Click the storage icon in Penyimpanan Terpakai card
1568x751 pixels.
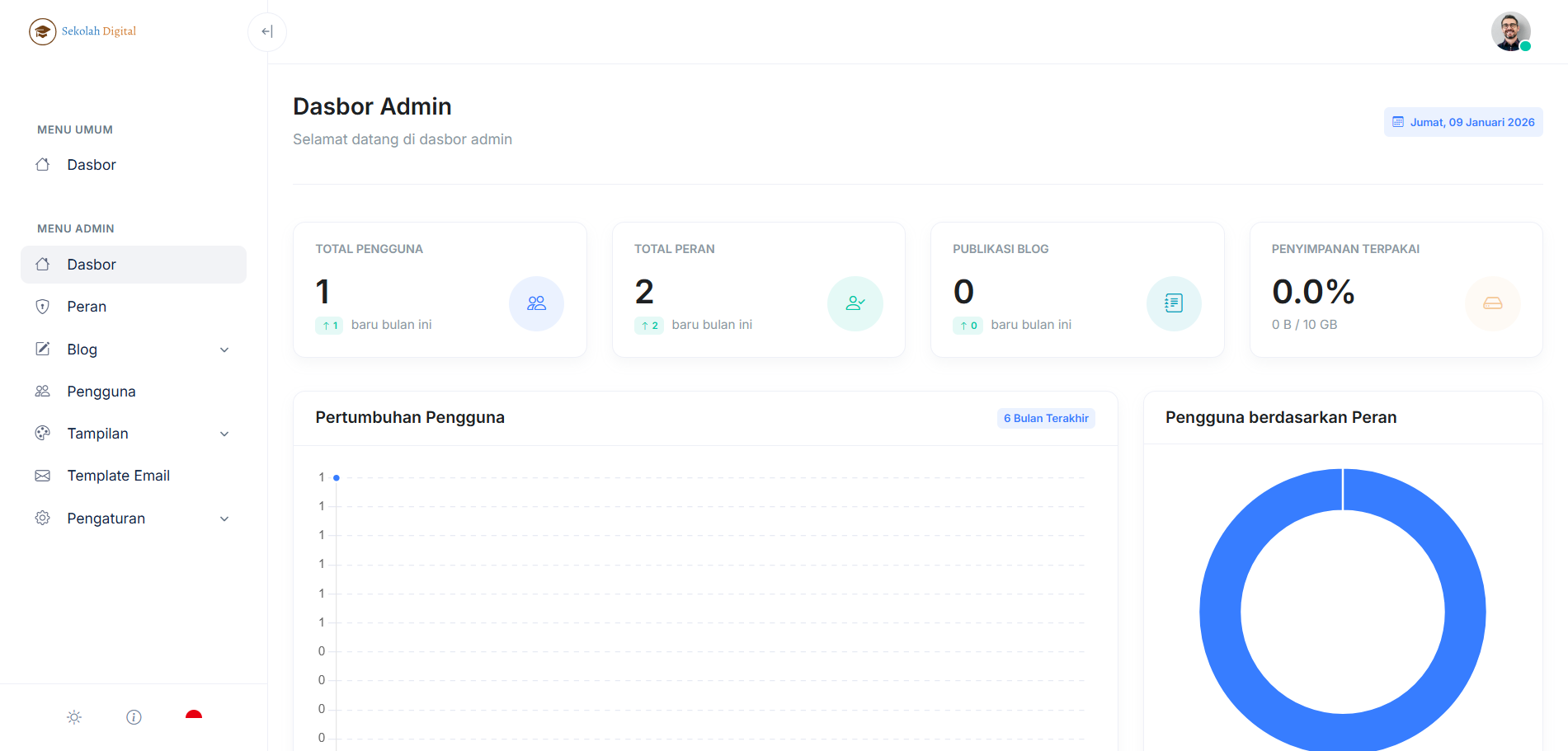1492,303
